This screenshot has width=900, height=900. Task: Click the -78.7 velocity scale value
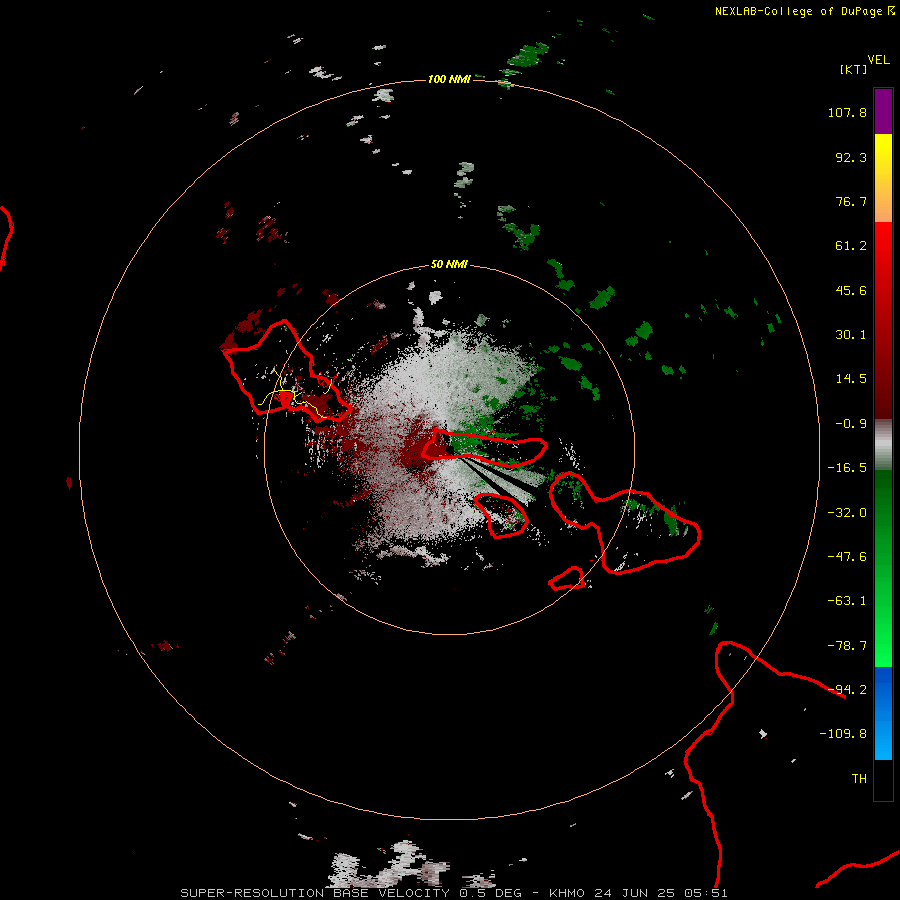pos(847,646)
